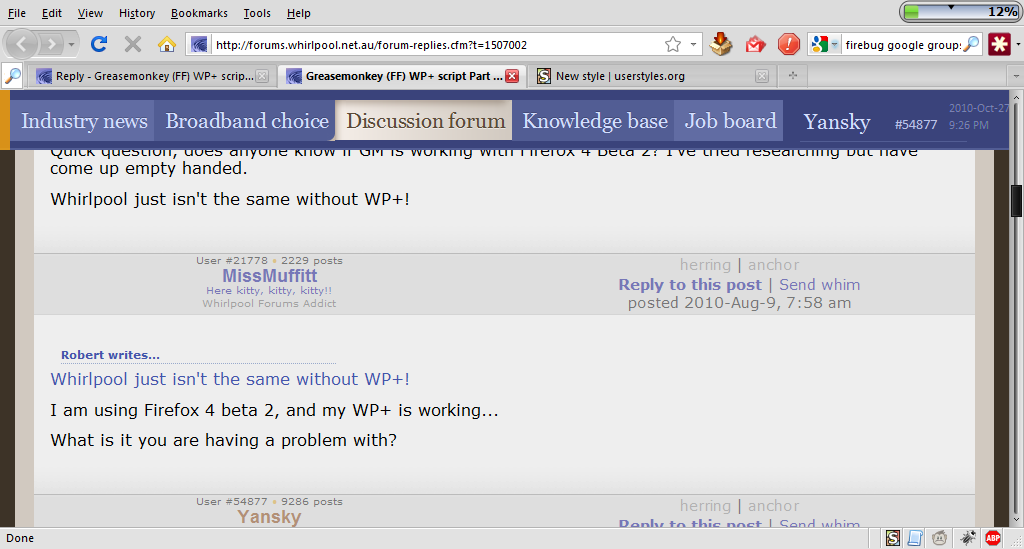Viewport: 1024px width, 549px height.
Task: Open the list-all-tabs dropdown arrow
Action: pyautogui.click(x=1016, y=76)
